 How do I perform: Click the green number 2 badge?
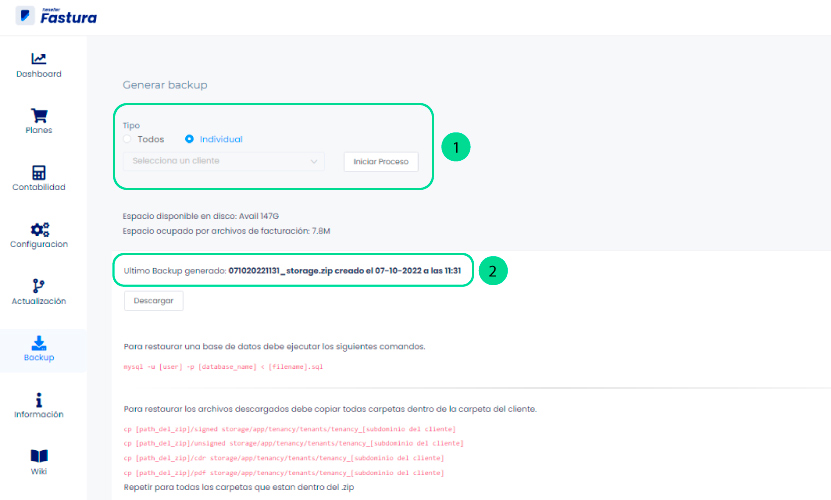pyautogui.click(x=494, y=271)
